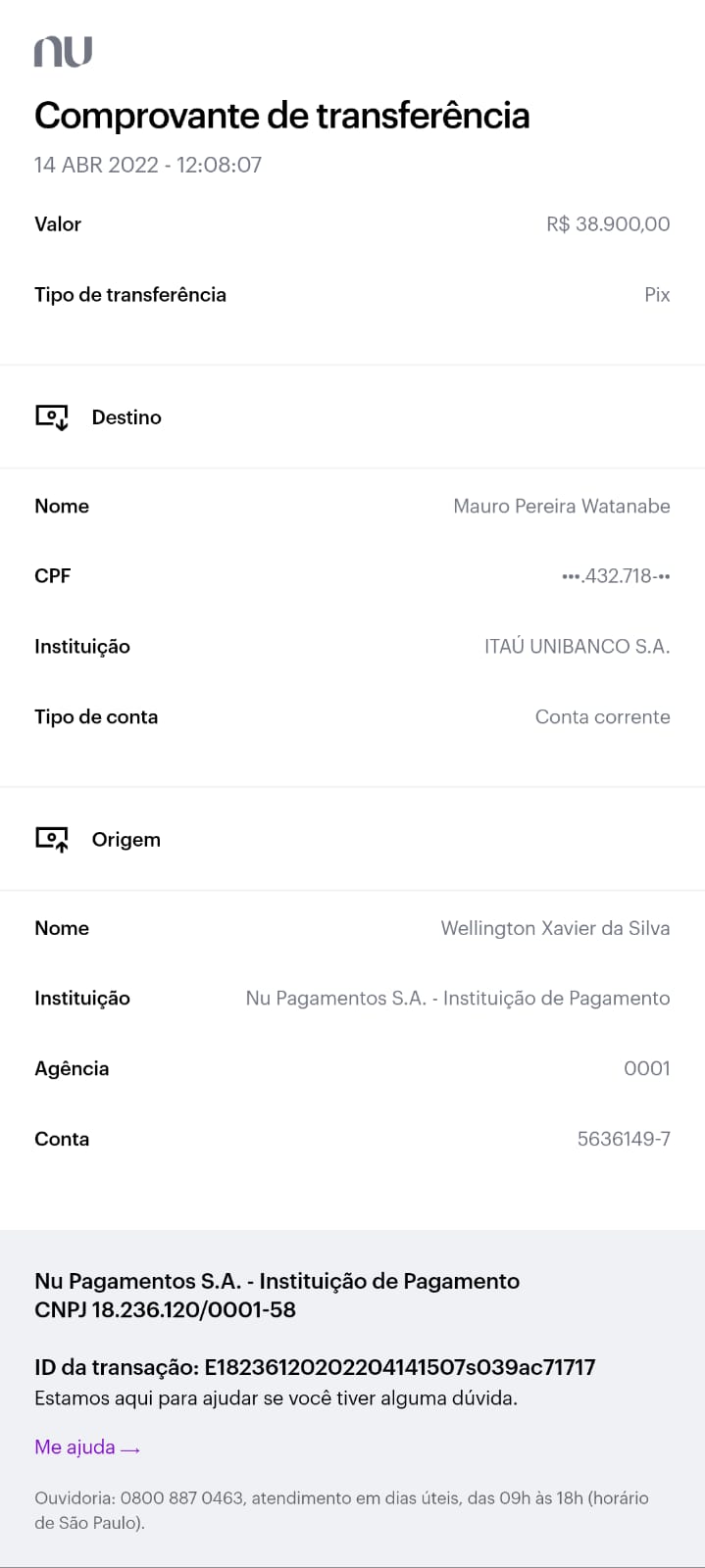Select ITAÚ UNIBANCO S.A. institution text
This screenshot has width=705, height=1568.
pos(577,647)
